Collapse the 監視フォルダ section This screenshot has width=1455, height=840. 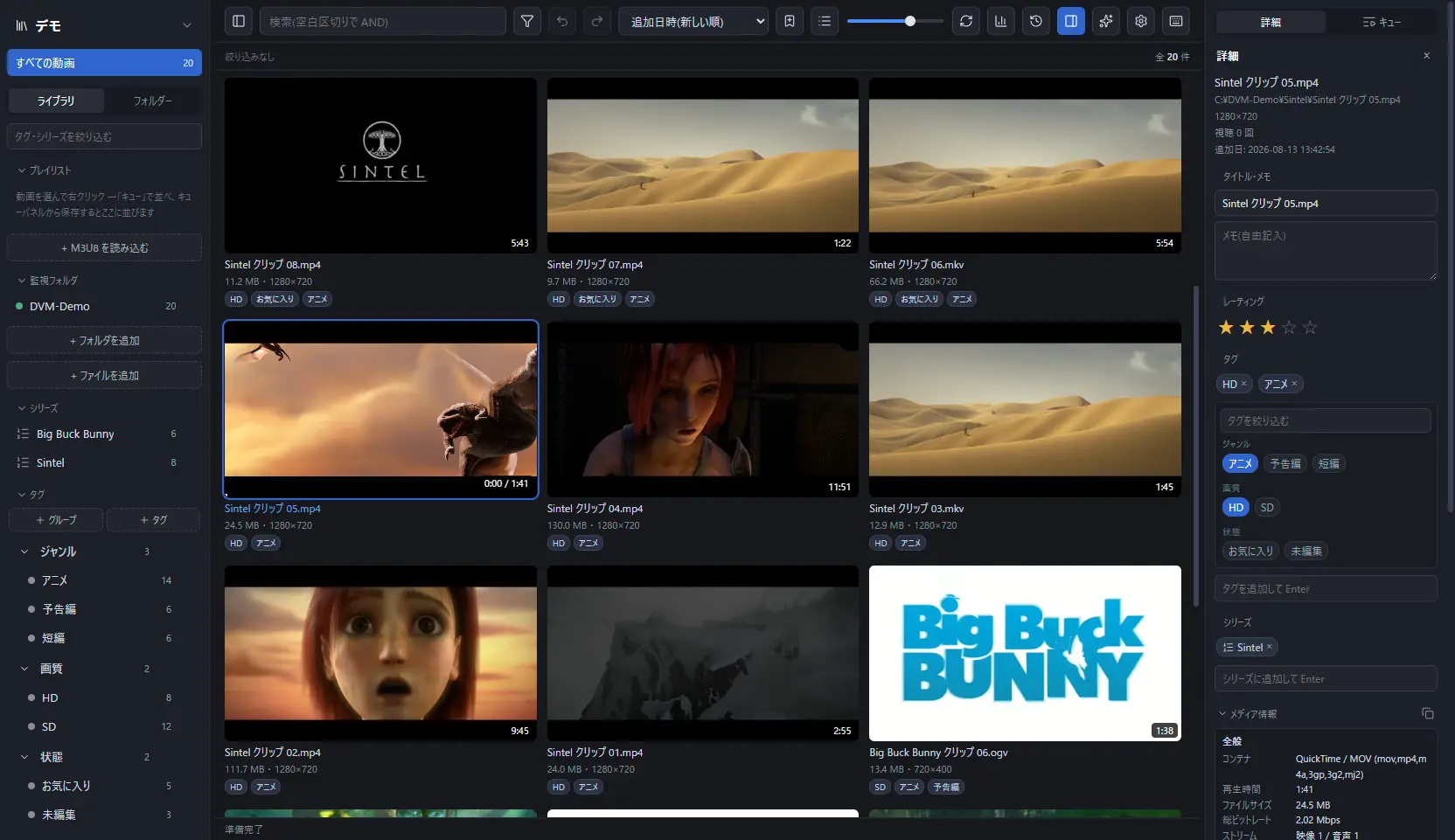click(x=48, y=281)
